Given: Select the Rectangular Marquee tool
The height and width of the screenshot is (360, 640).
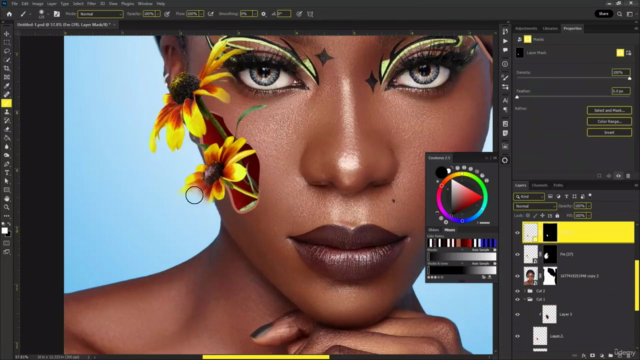Looking at the screenshot, I should (7, 42).
